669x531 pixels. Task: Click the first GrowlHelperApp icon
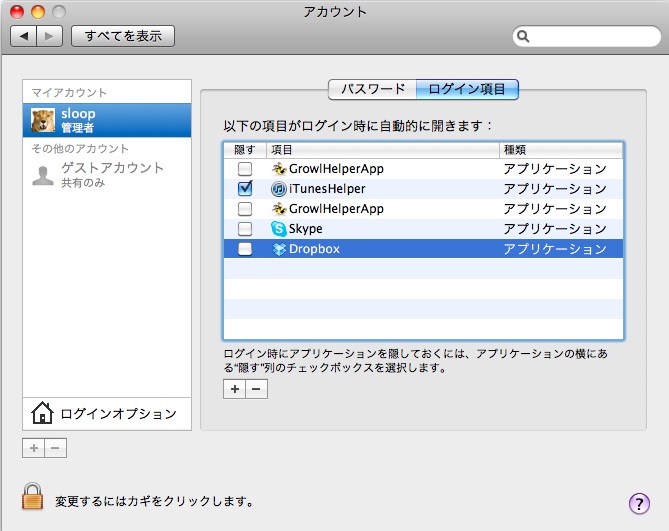click(279, 169)
